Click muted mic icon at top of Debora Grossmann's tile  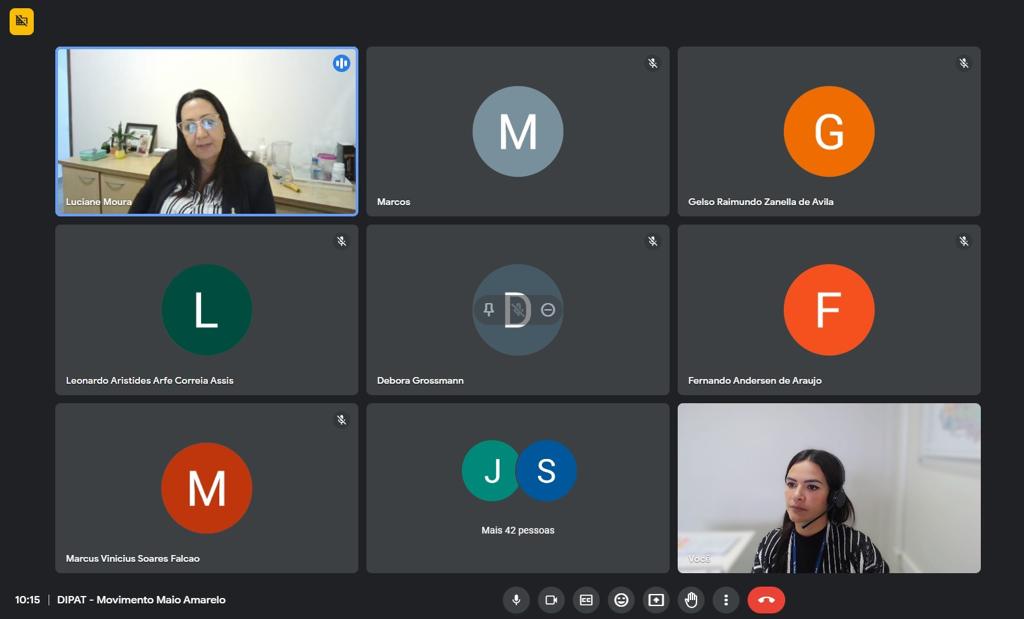(652, 242)
